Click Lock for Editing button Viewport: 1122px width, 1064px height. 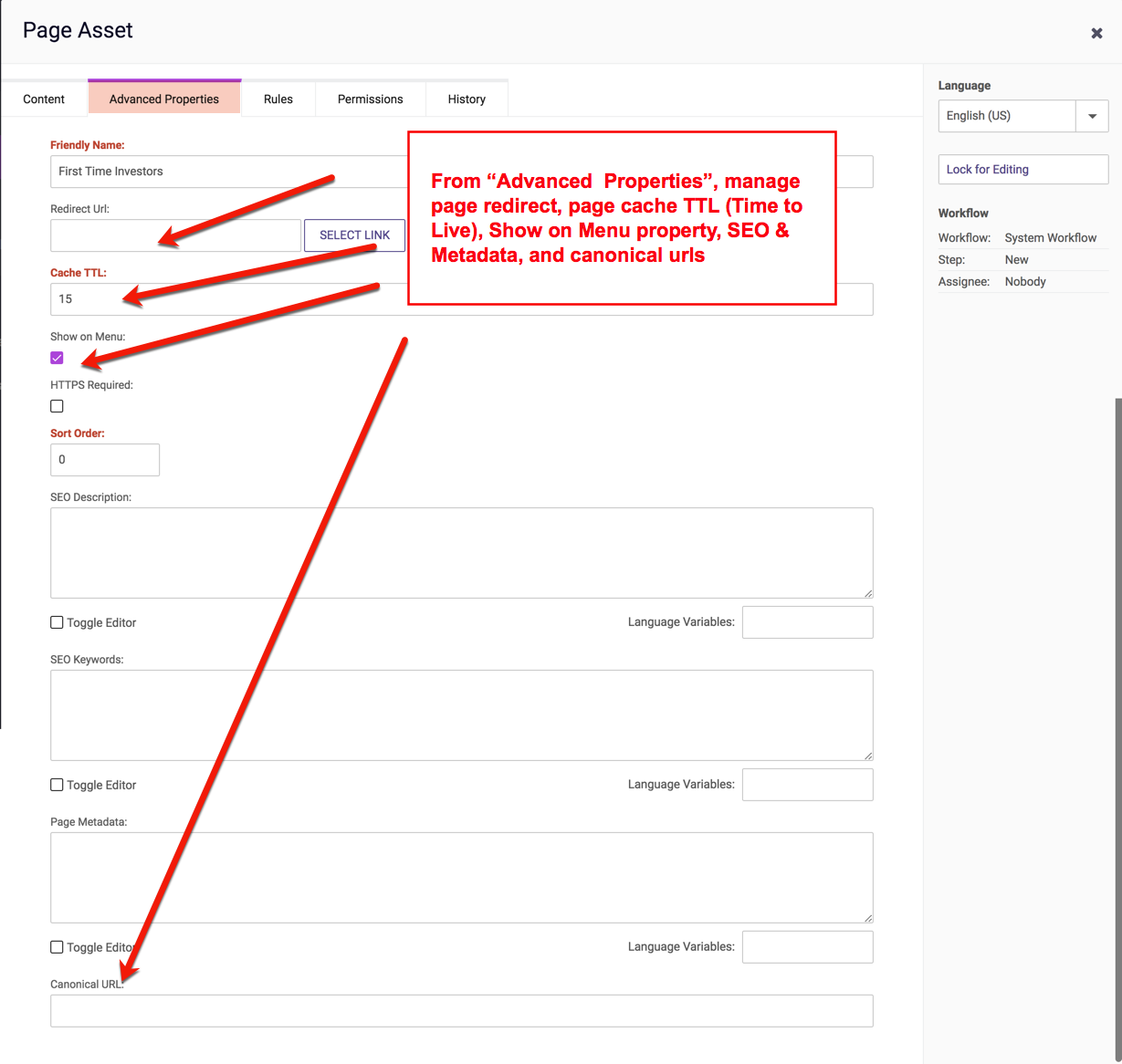pyautogui.click(x=1022, y=170)
